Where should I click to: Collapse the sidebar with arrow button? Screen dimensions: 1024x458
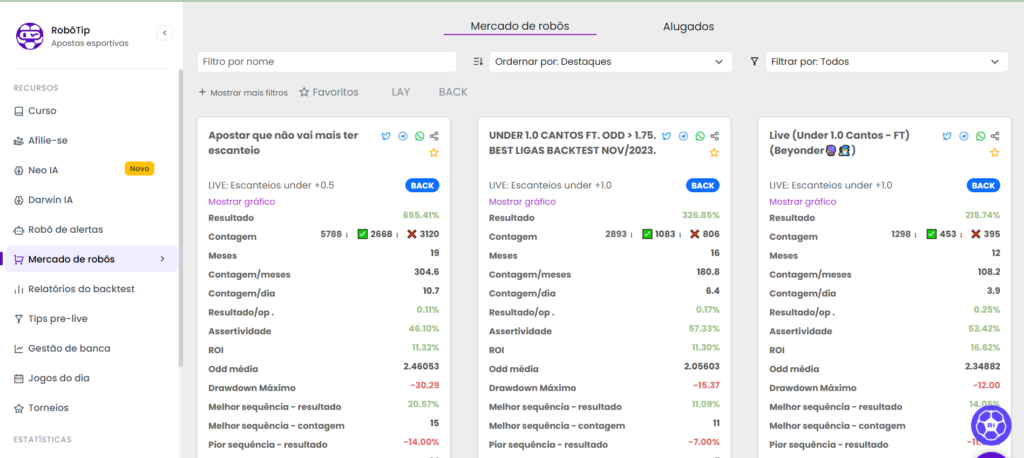(165, 33)
